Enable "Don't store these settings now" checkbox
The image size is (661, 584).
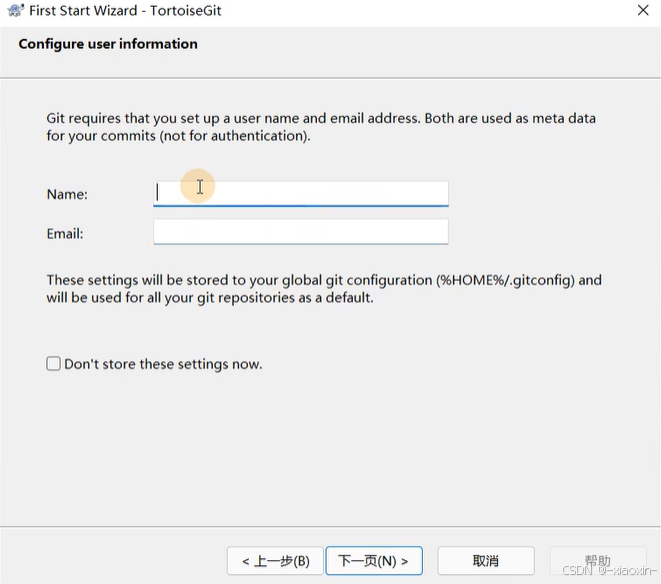pyautogui.click(x=54, y=363)
